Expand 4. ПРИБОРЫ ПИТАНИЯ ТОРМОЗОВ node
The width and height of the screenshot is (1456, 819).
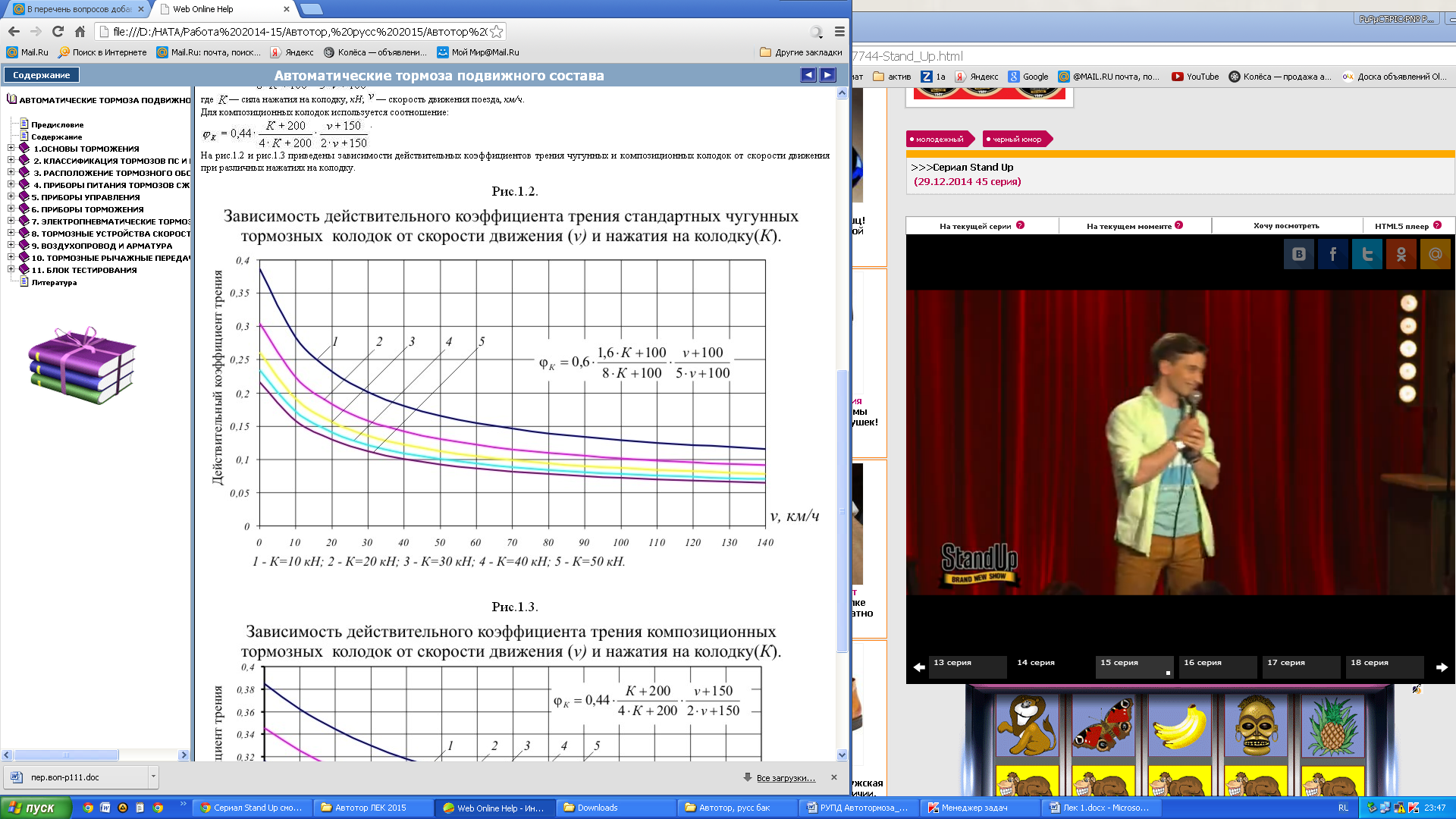click(11, 185)
